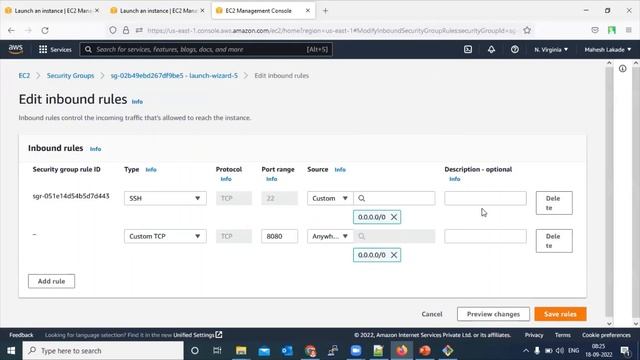Open the Windows Start menu
640x360 pixels.
point(11,351)
